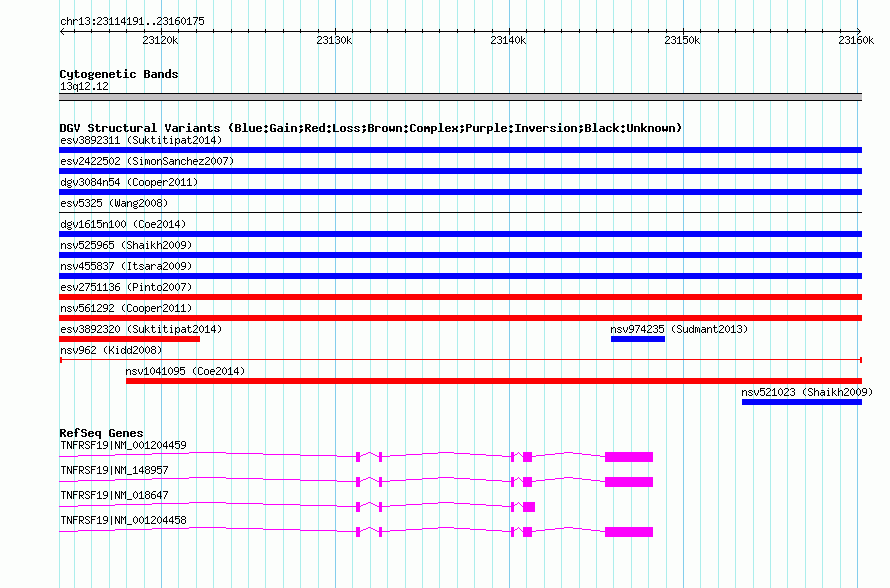The image size is (890, 588).
Task: Click the TNFRSF19|NM_148957 transcript label
Action: [x=114, y=470]
